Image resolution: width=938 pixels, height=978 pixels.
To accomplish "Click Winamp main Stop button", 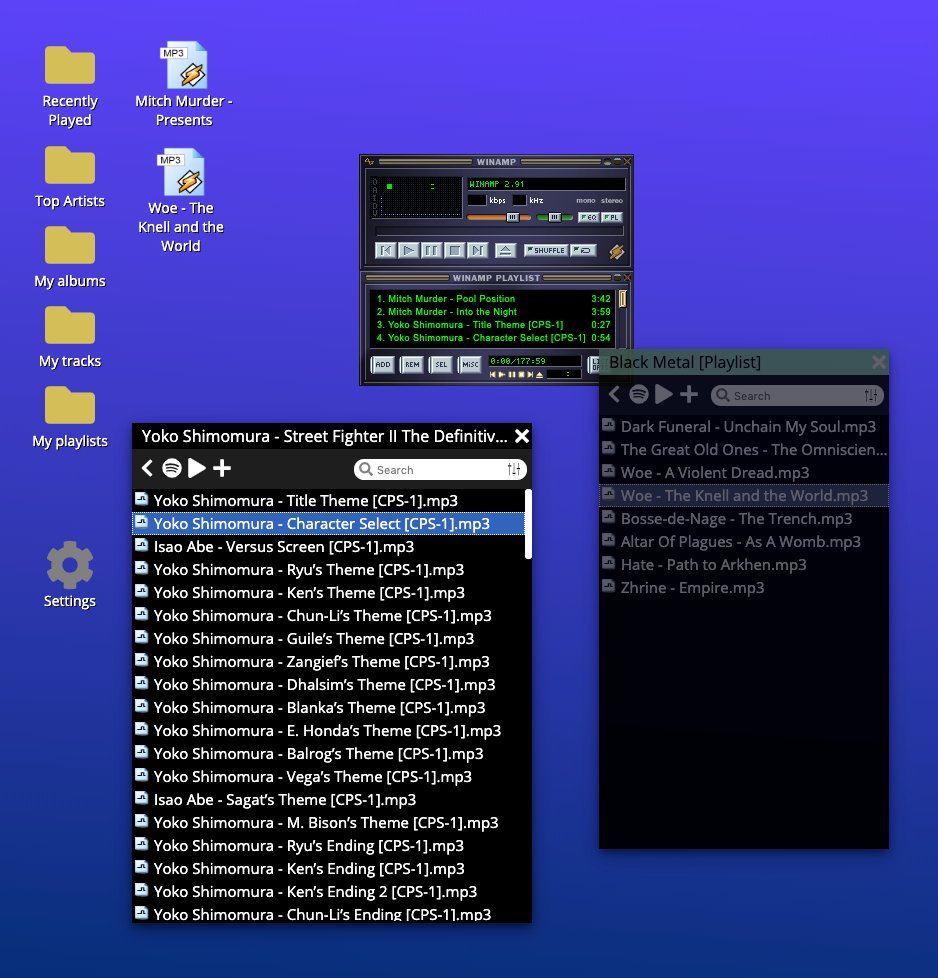I will click(455, 251).
